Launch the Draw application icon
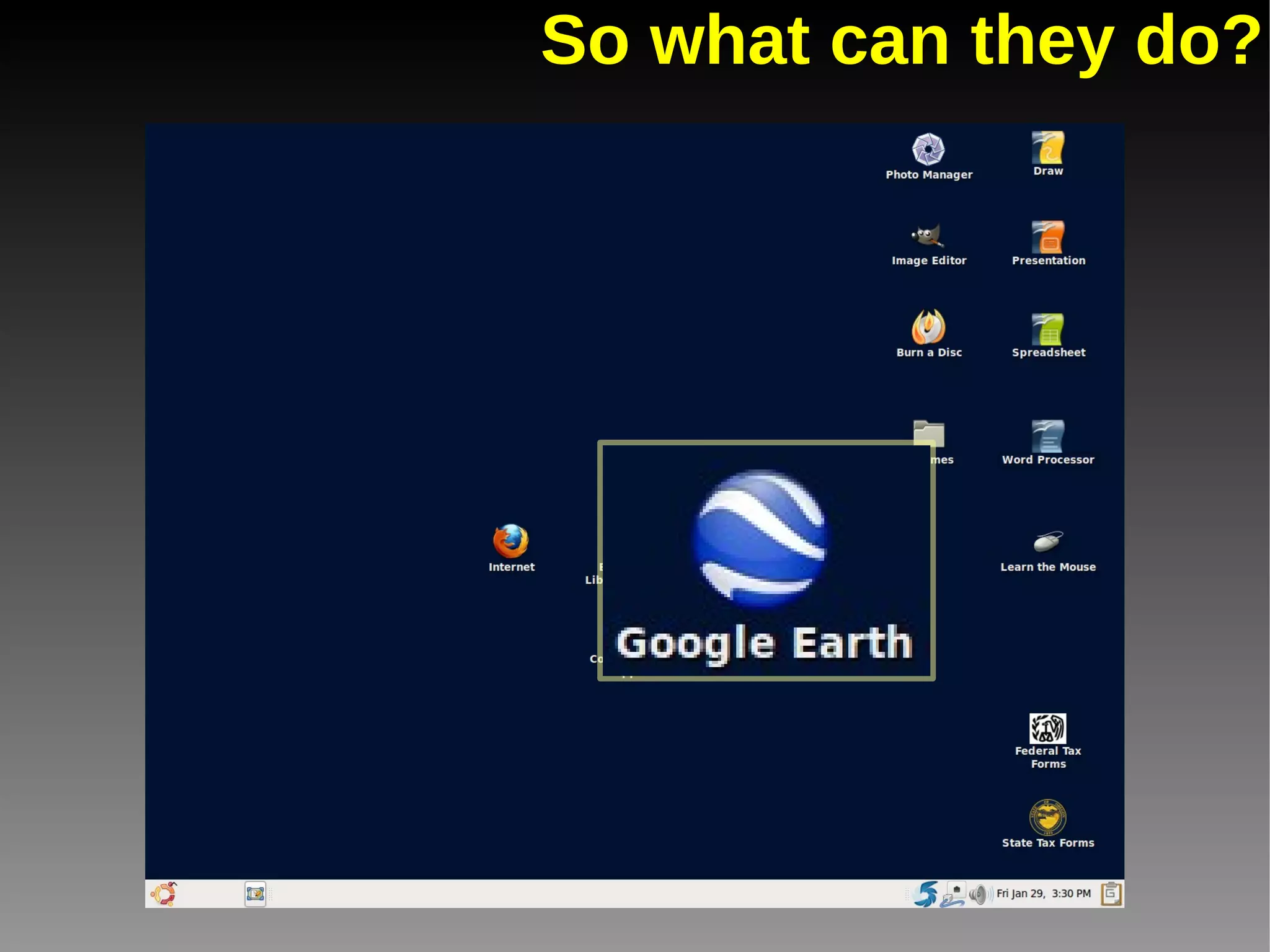Screen dimensions: 1270x952 [1048, 148]
